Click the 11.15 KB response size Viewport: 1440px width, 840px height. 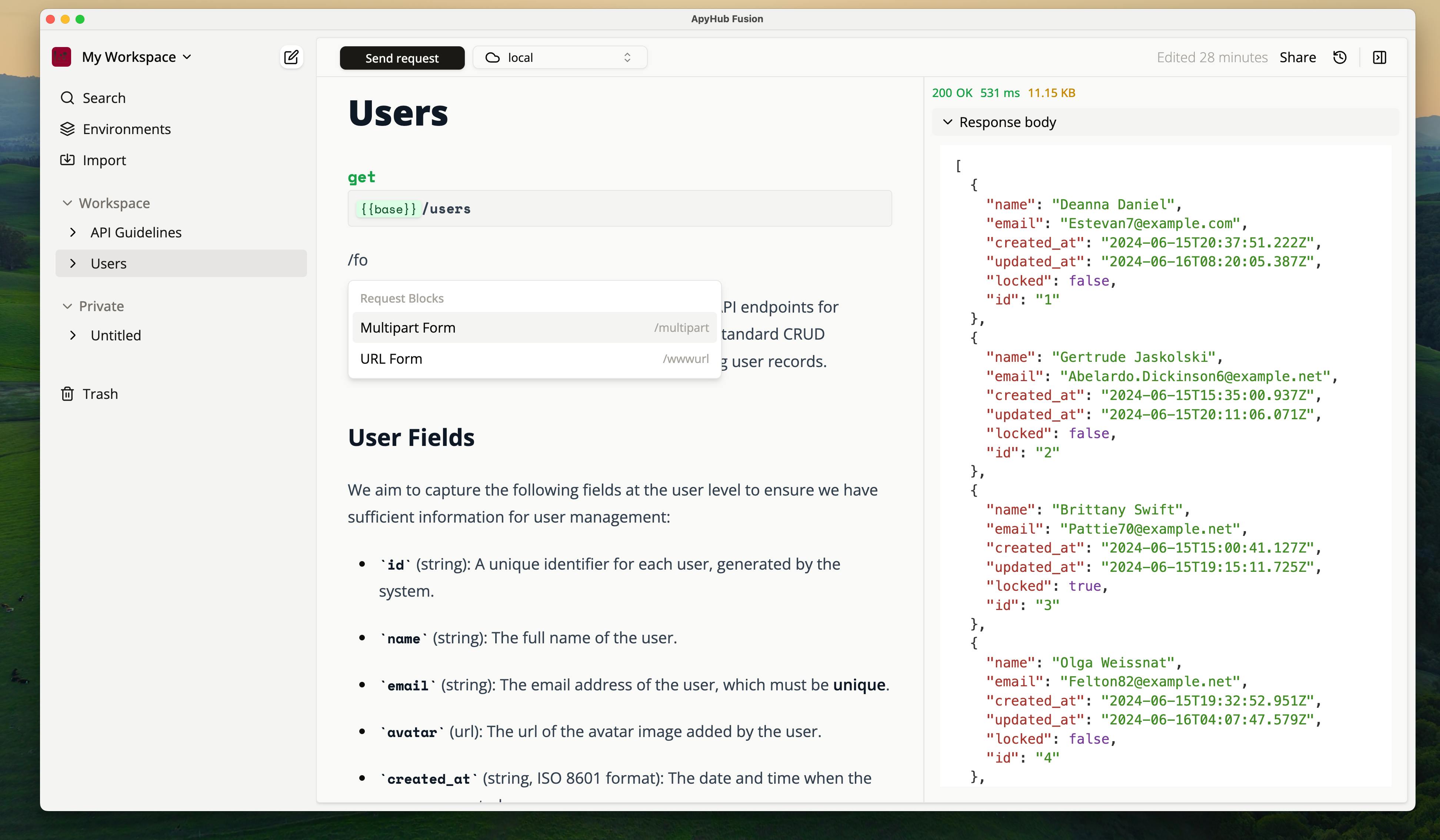(x=1051, y=93)
